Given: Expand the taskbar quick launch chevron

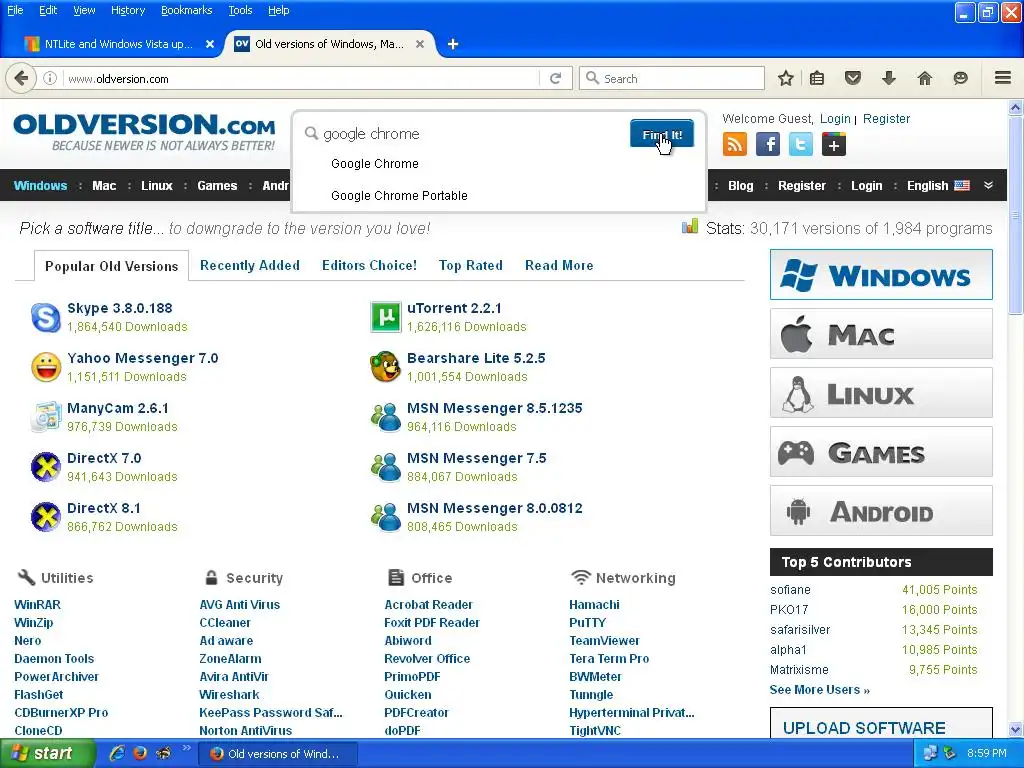Looking at the screenshot, I should click(x=186, y=748).
